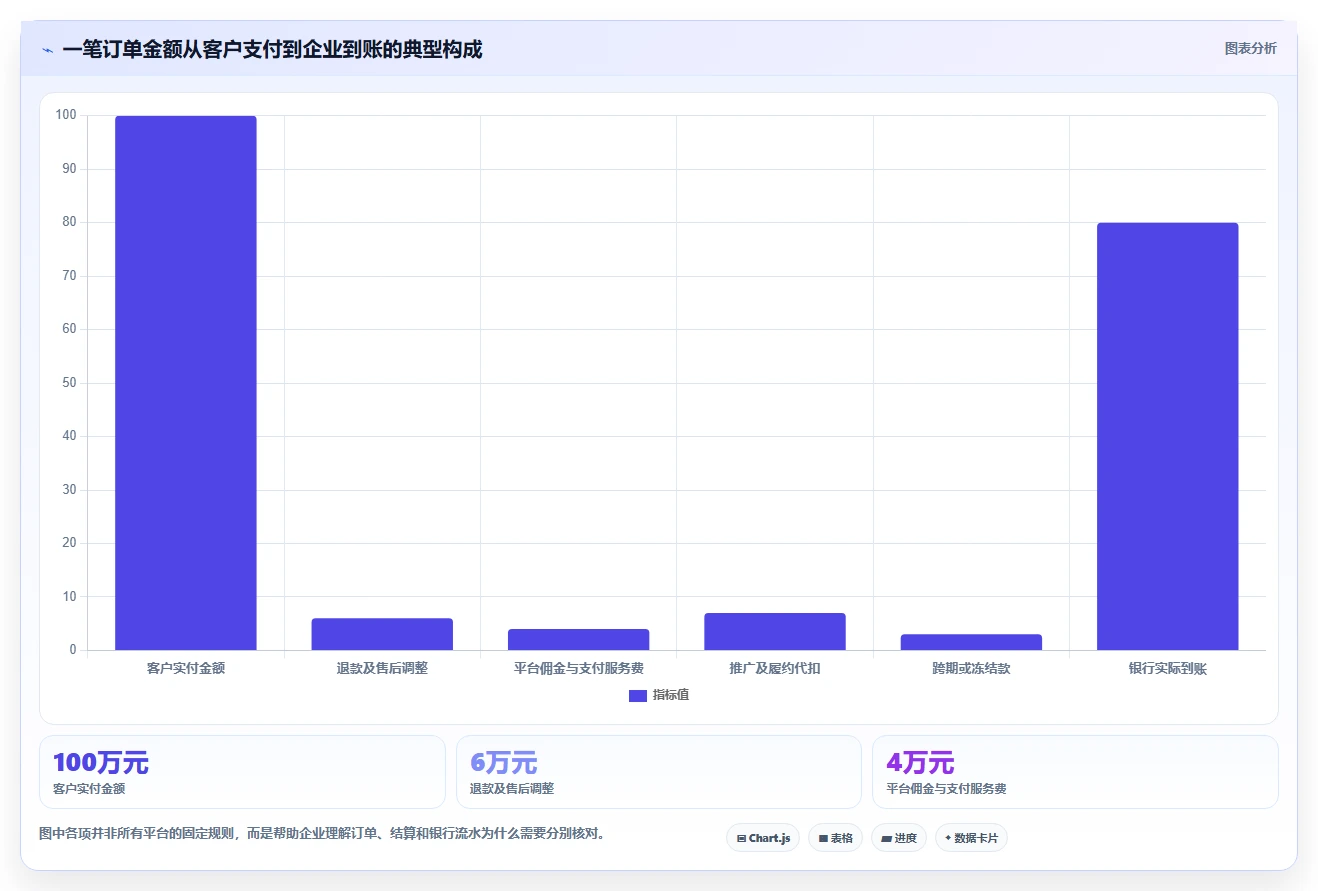Click the 数据卡片 tag chip

(971, 838)
